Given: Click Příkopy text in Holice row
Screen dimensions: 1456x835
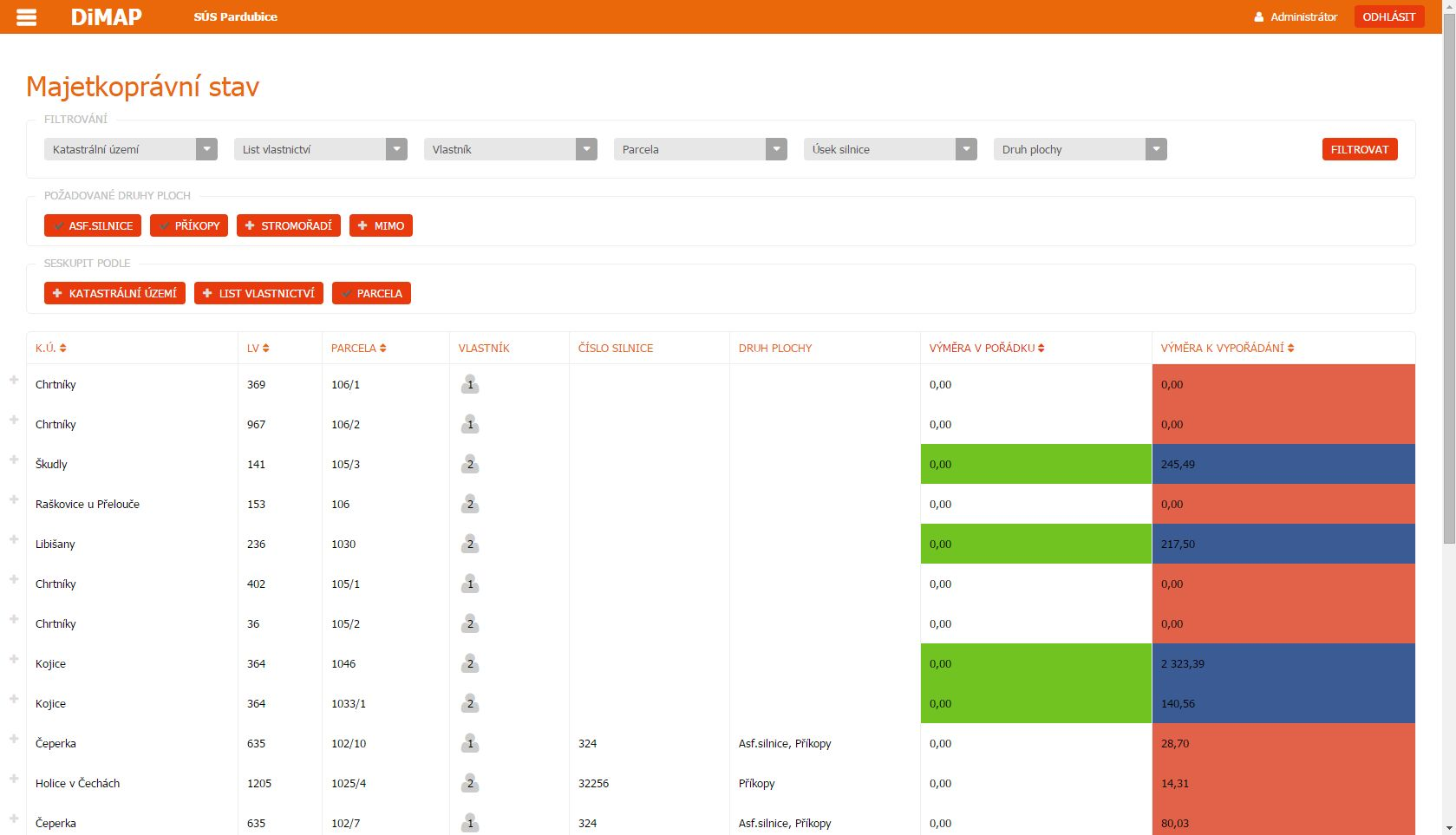Looking at the screenshot, I should [757, 783].
